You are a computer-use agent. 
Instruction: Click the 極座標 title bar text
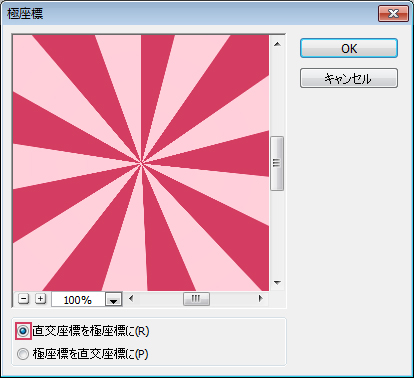[25, 14]
